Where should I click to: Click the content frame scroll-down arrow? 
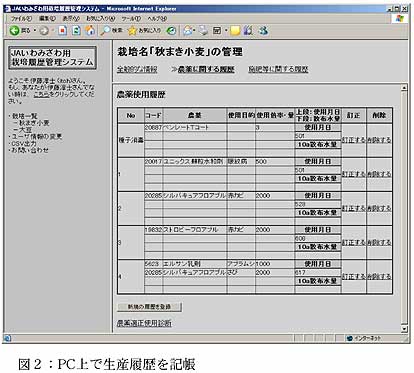[x=404, y=329]
